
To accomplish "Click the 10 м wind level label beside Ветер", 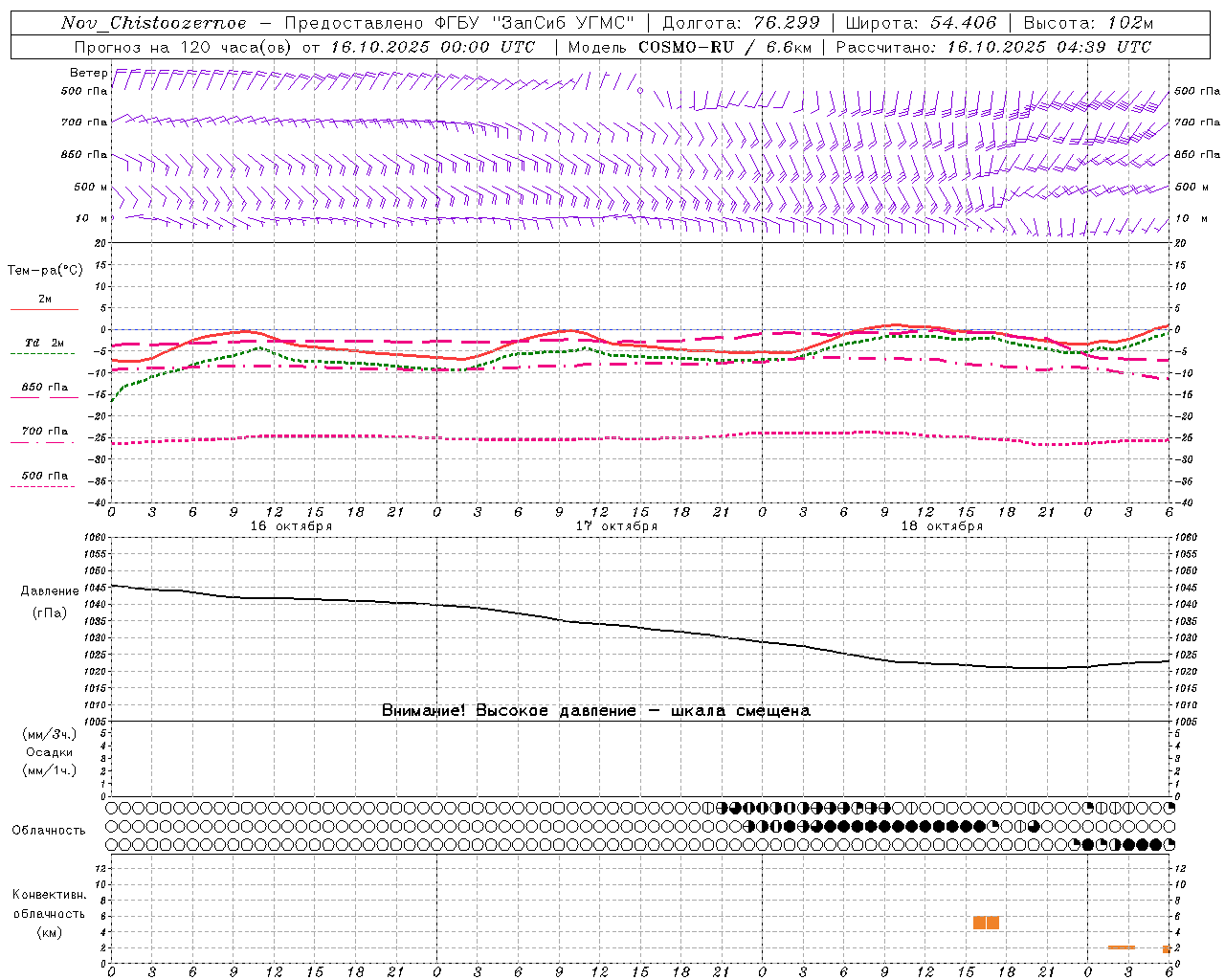I will coord(92,218).
